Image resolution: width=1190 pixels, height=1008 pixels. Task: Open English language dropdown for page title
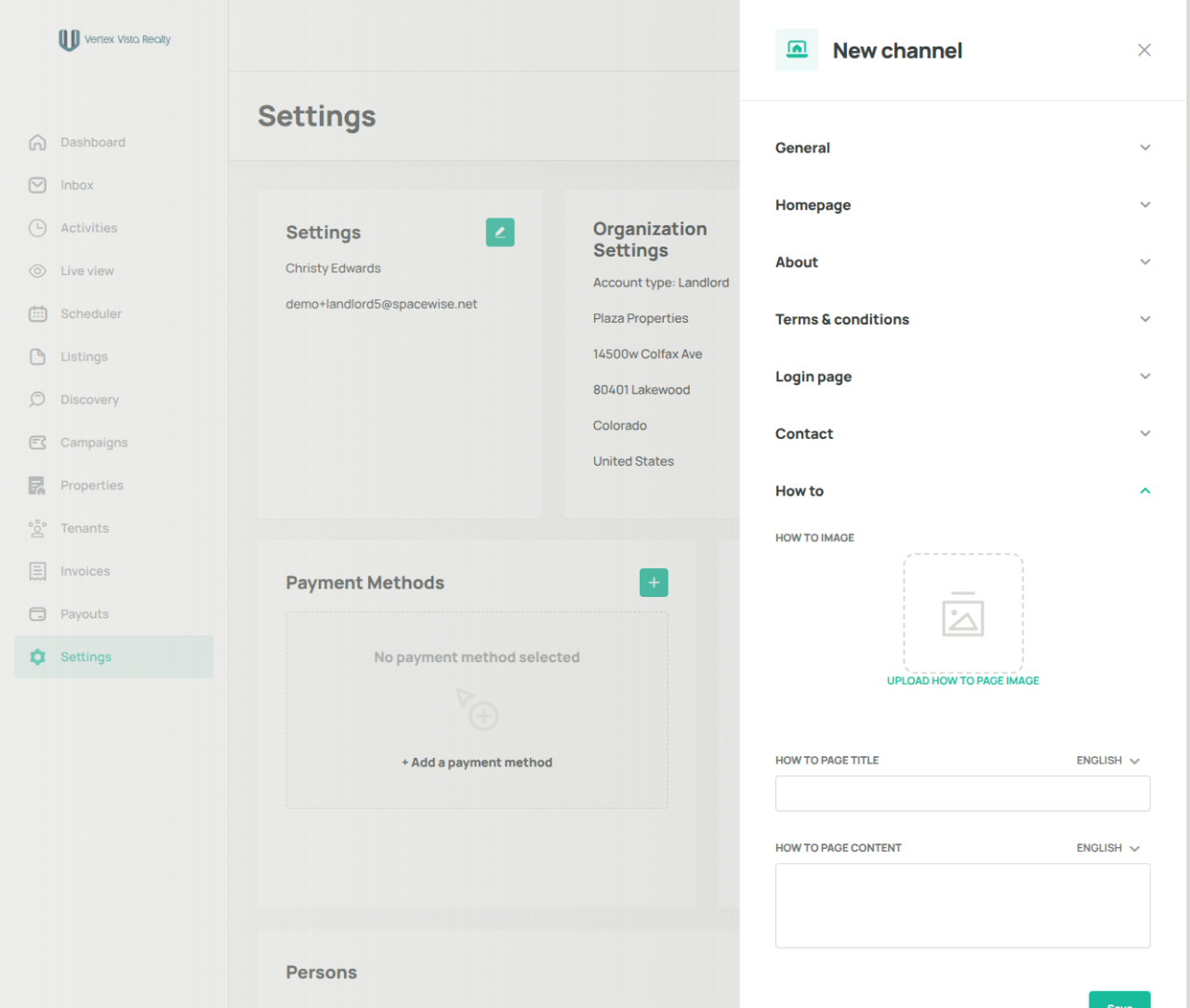(1108, 761)
